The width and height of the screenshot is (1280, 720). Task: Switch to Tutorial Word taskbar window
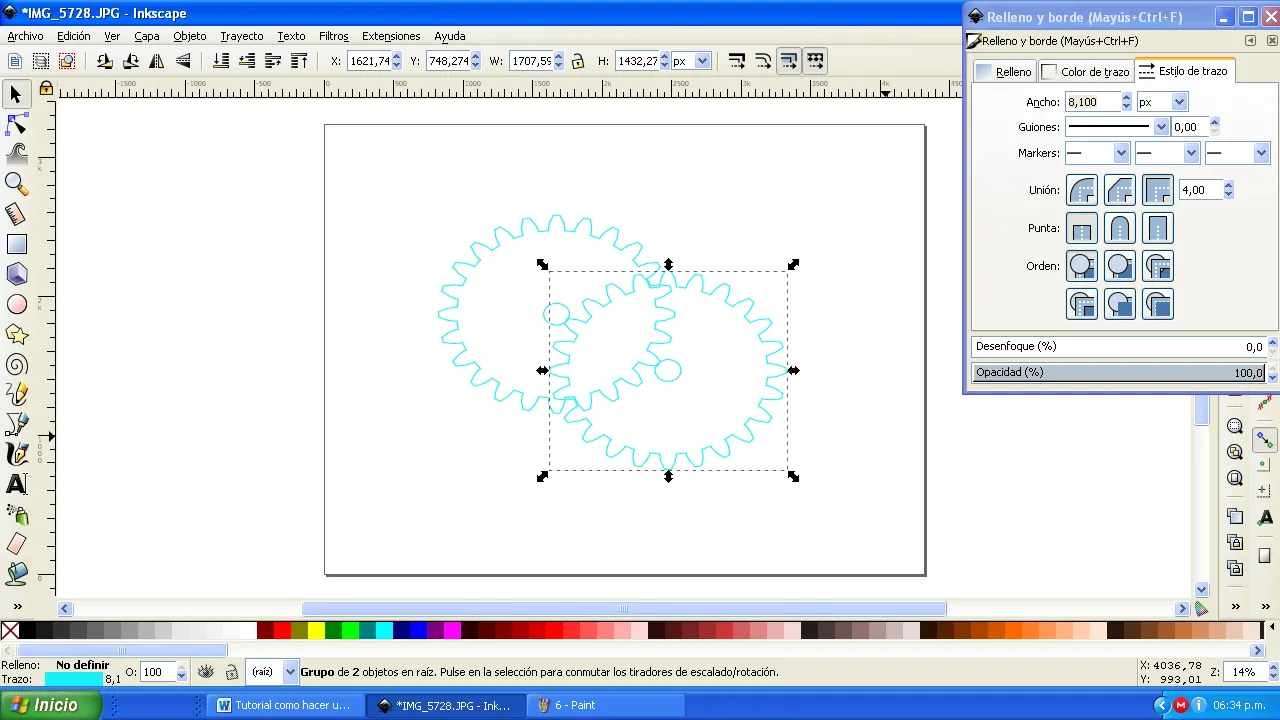pyautogui.click(x=286, y=705)
